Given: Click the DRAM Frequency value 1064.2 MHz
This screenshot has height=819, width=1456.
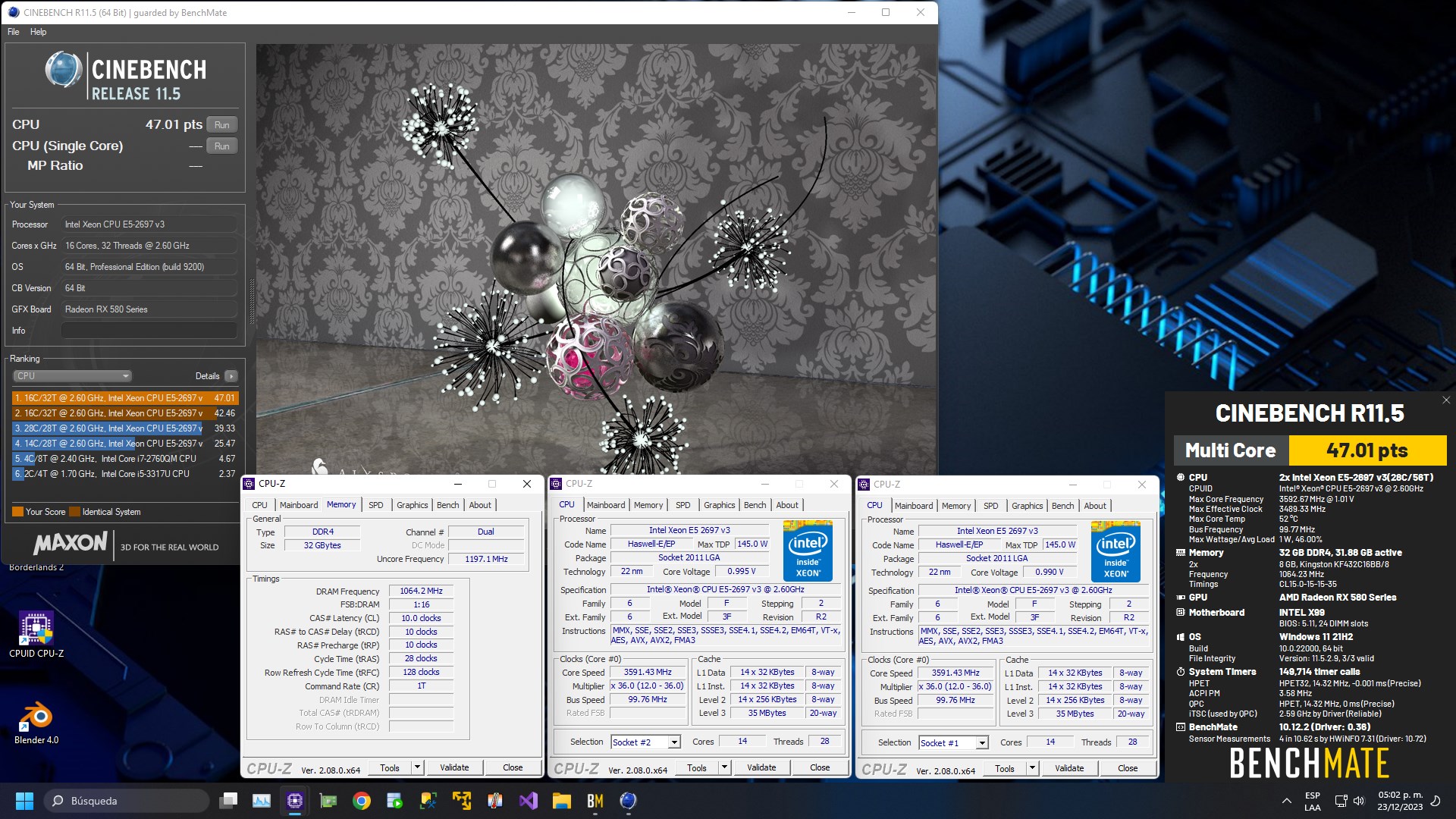Looking at the screenshot, I should [x=422, y=591].
